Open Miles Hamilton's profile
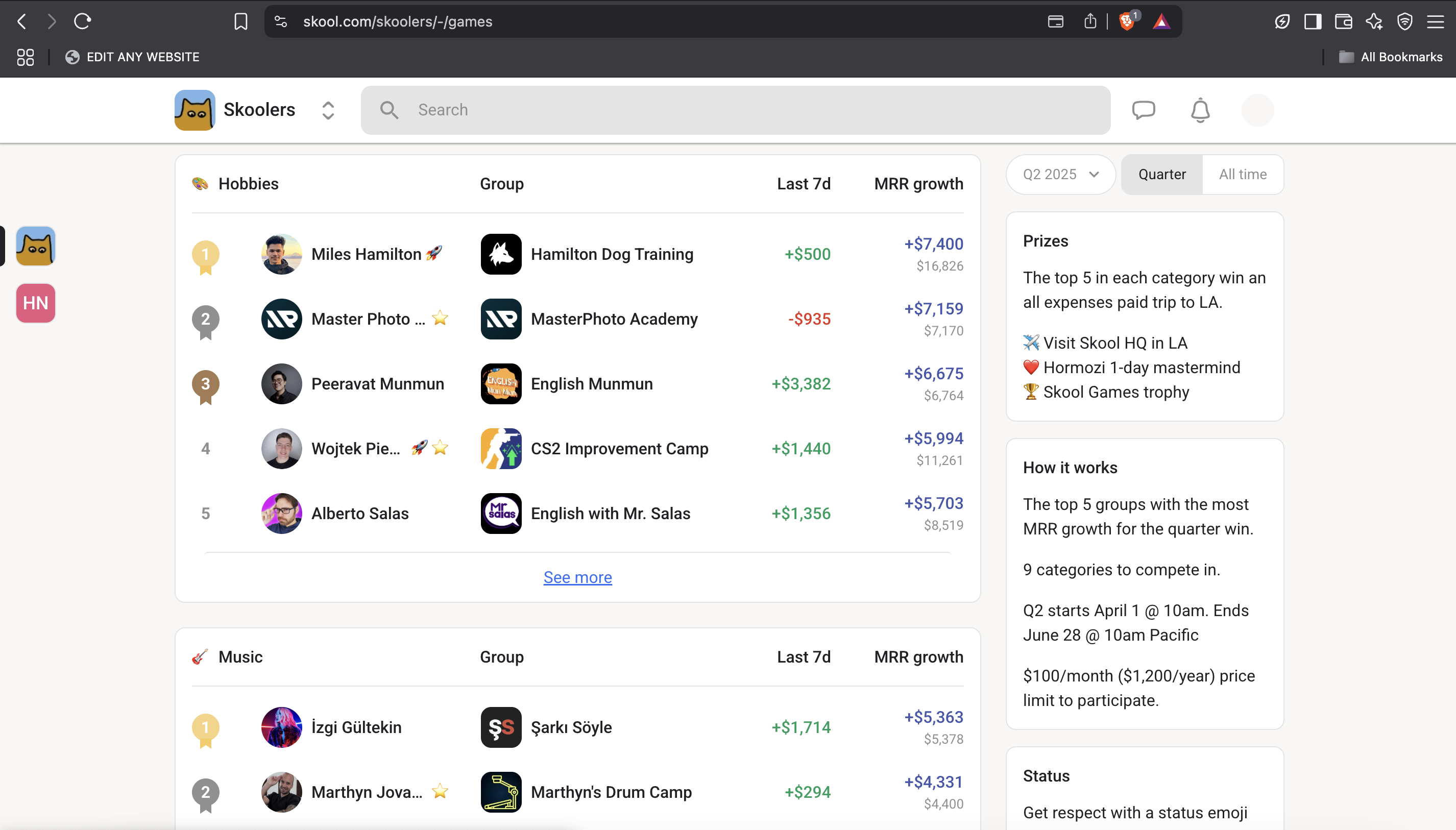 (366, 254)
